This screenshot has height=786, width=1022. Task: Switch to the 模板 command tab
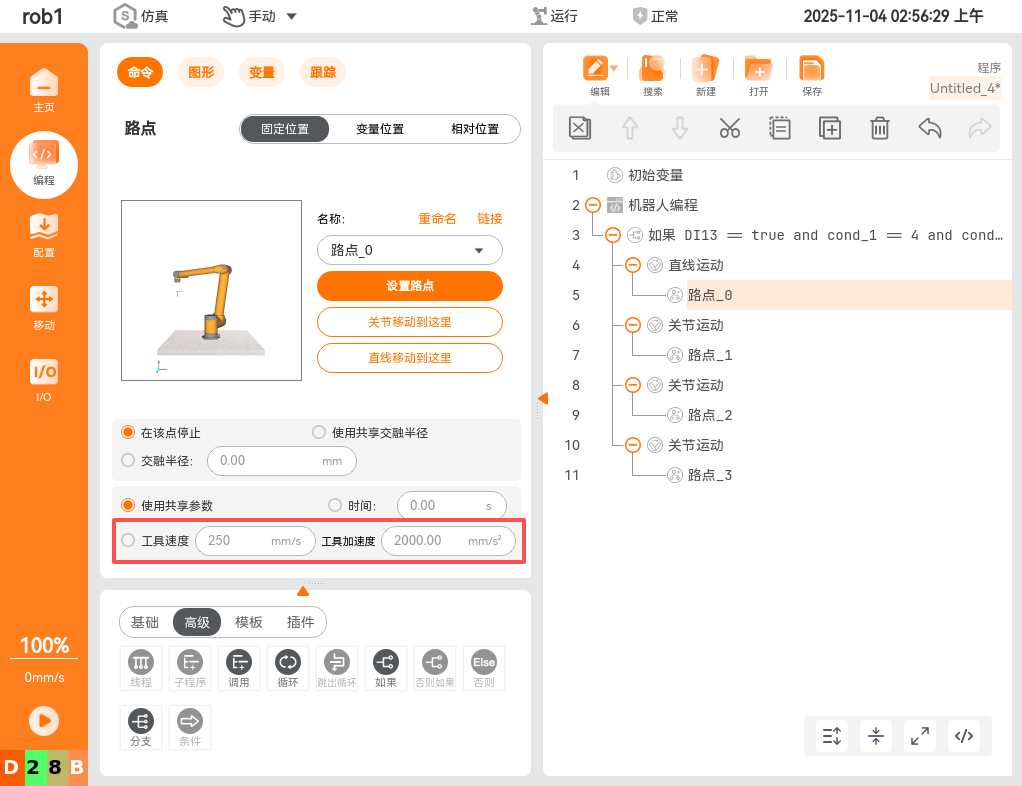[248, 621]
